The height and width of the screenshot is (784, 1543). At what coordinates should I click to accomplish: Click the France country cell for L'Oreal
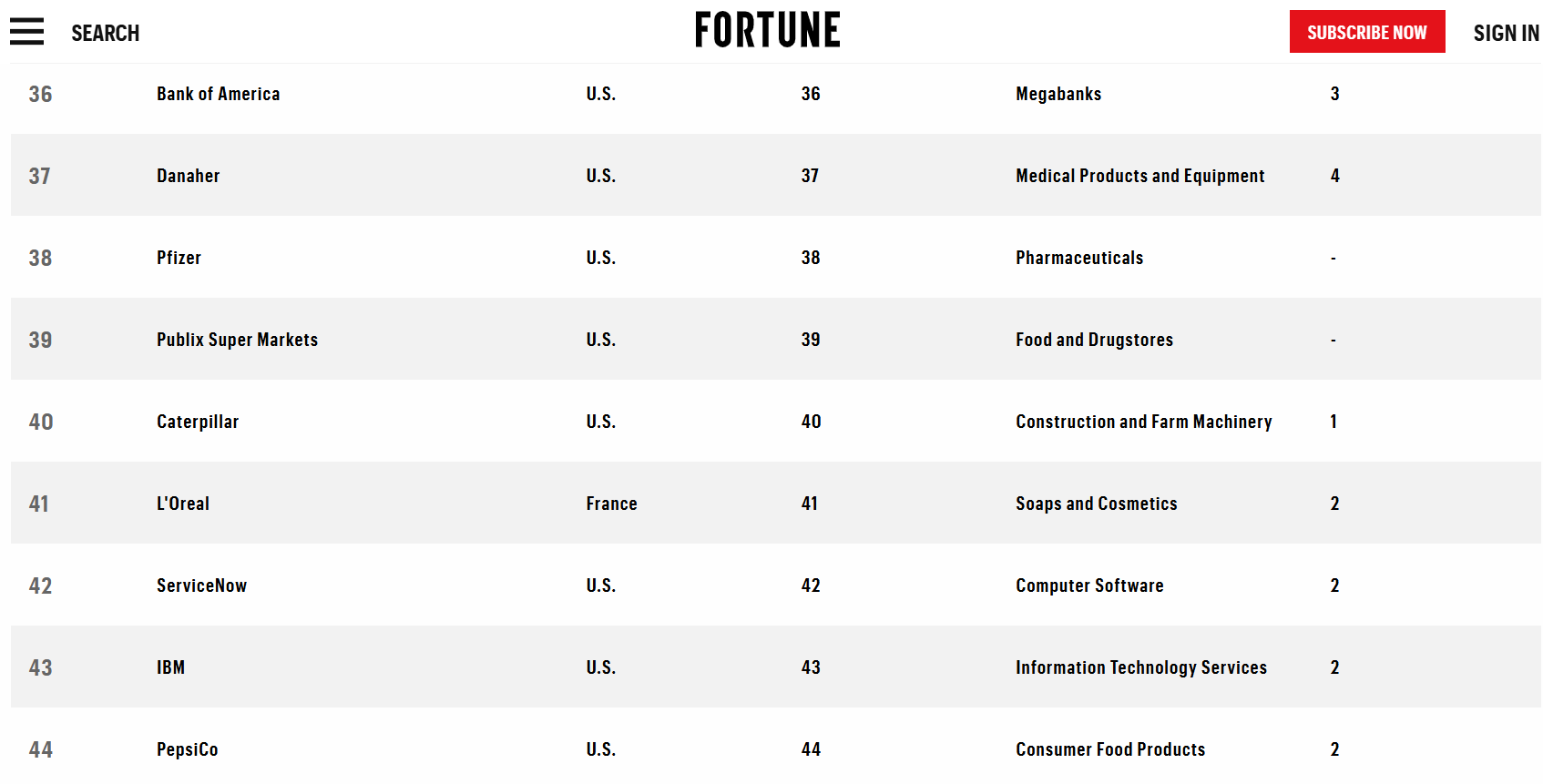611,504
